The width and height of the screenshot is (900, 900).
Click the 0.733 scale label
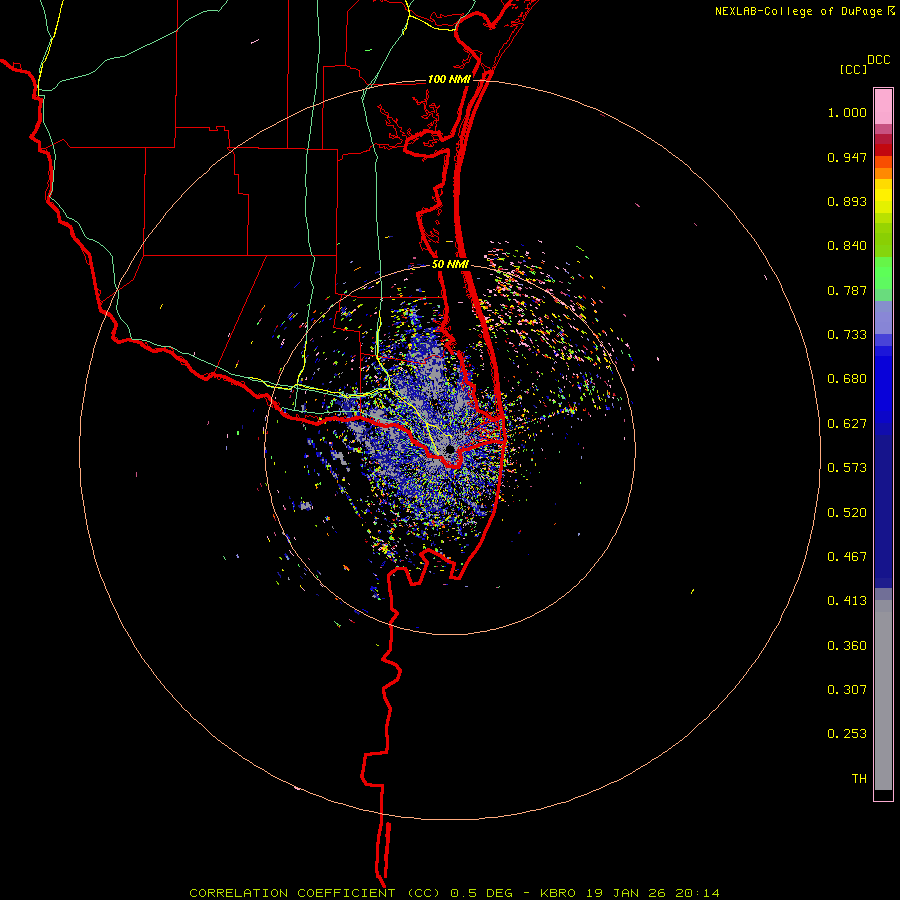coord(847,335)
